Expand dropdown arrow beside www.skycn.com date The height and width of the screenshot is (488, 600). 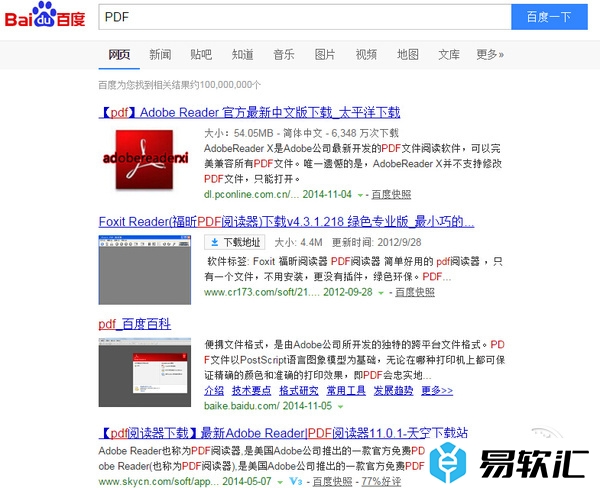(x=280, y=482)
